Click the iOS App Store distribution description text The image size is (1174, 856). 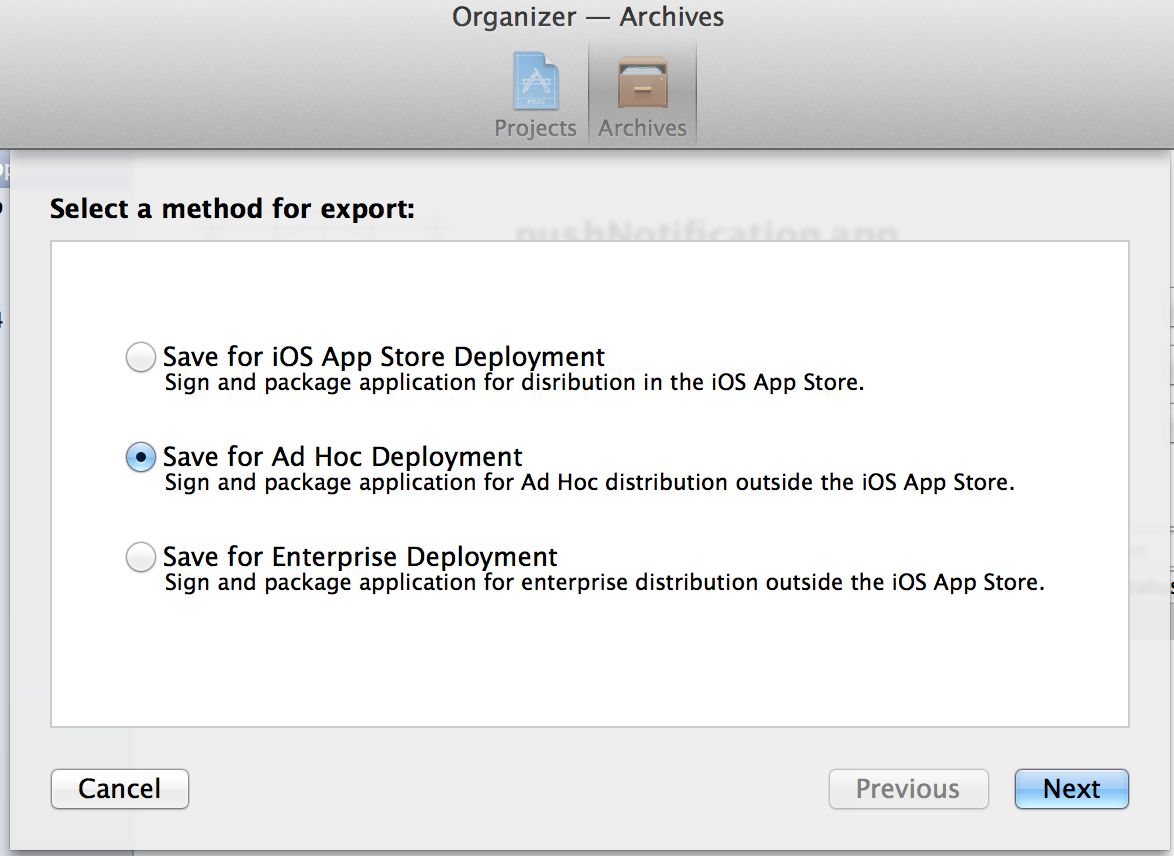514,383
